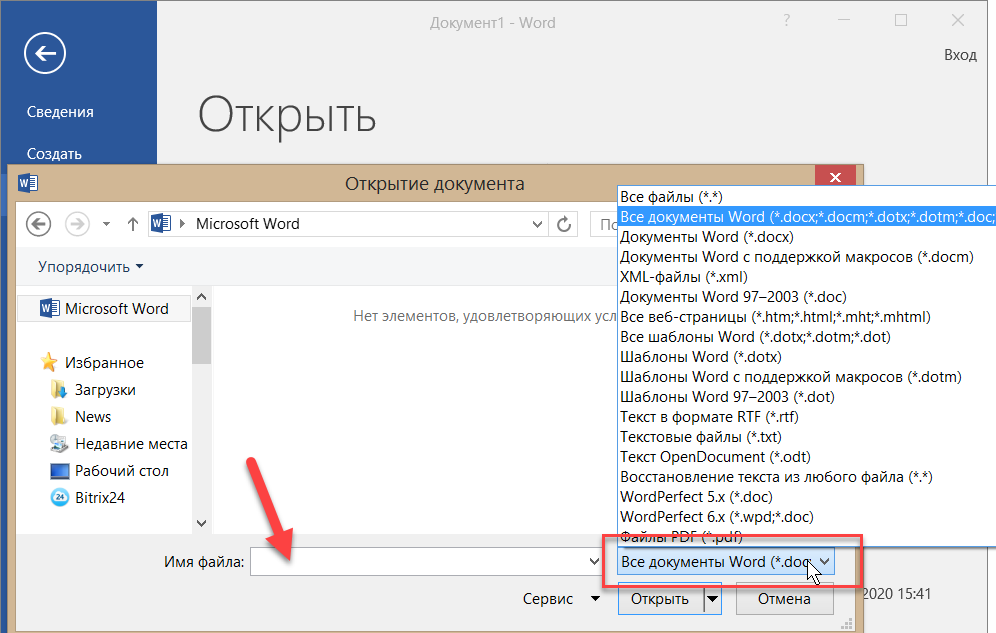
Task: Select Все документы Word filter option
Action: pos(807,217)
